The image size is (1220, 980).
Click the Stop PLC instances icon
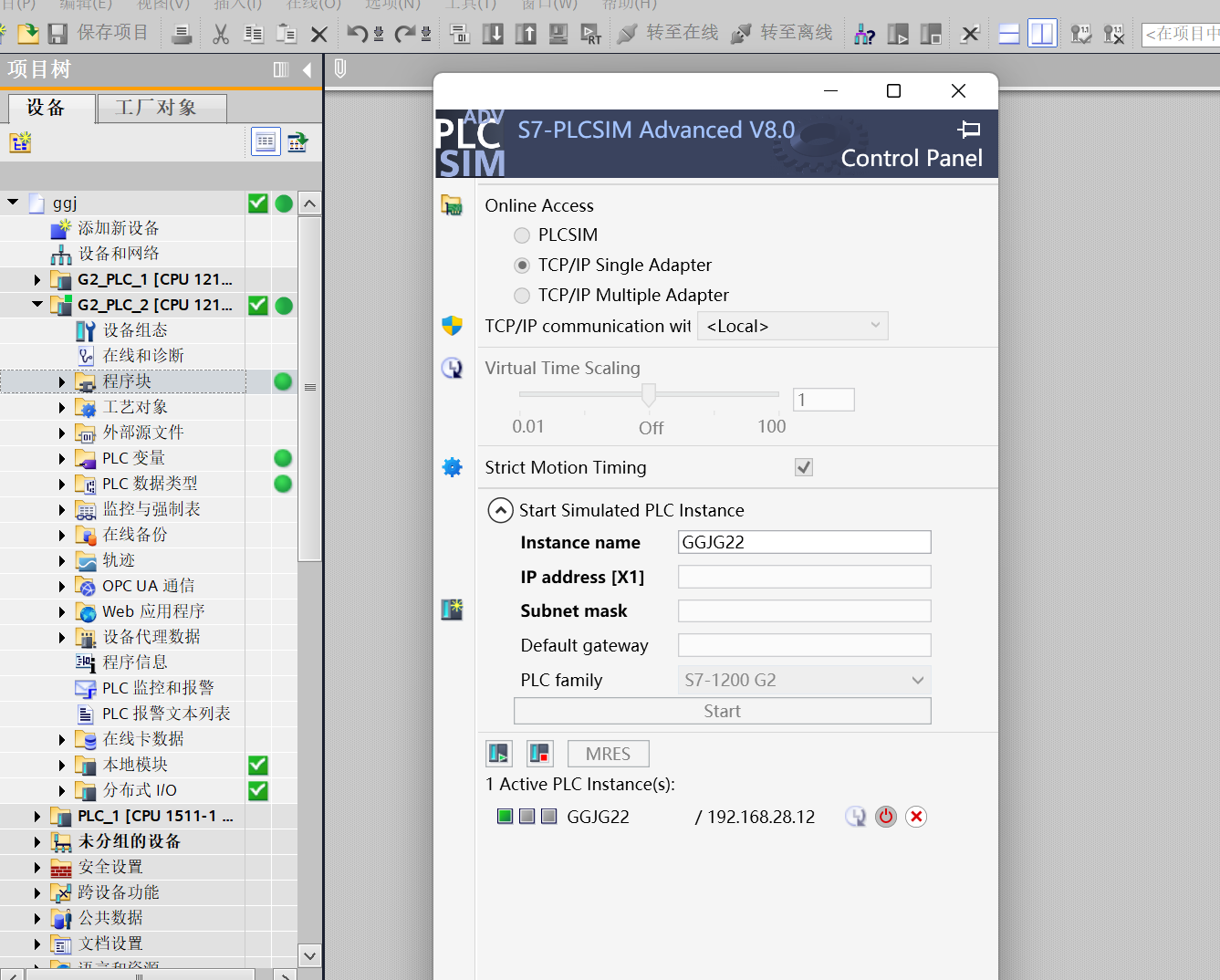(540, 754)
